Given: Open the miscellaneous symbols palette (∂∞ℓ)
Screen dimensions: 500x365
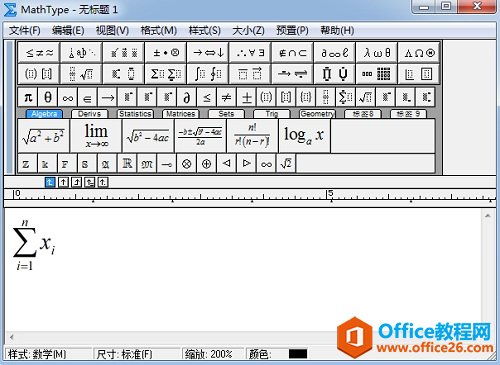Looking at the screenshot, I should (x=334, y=53).
